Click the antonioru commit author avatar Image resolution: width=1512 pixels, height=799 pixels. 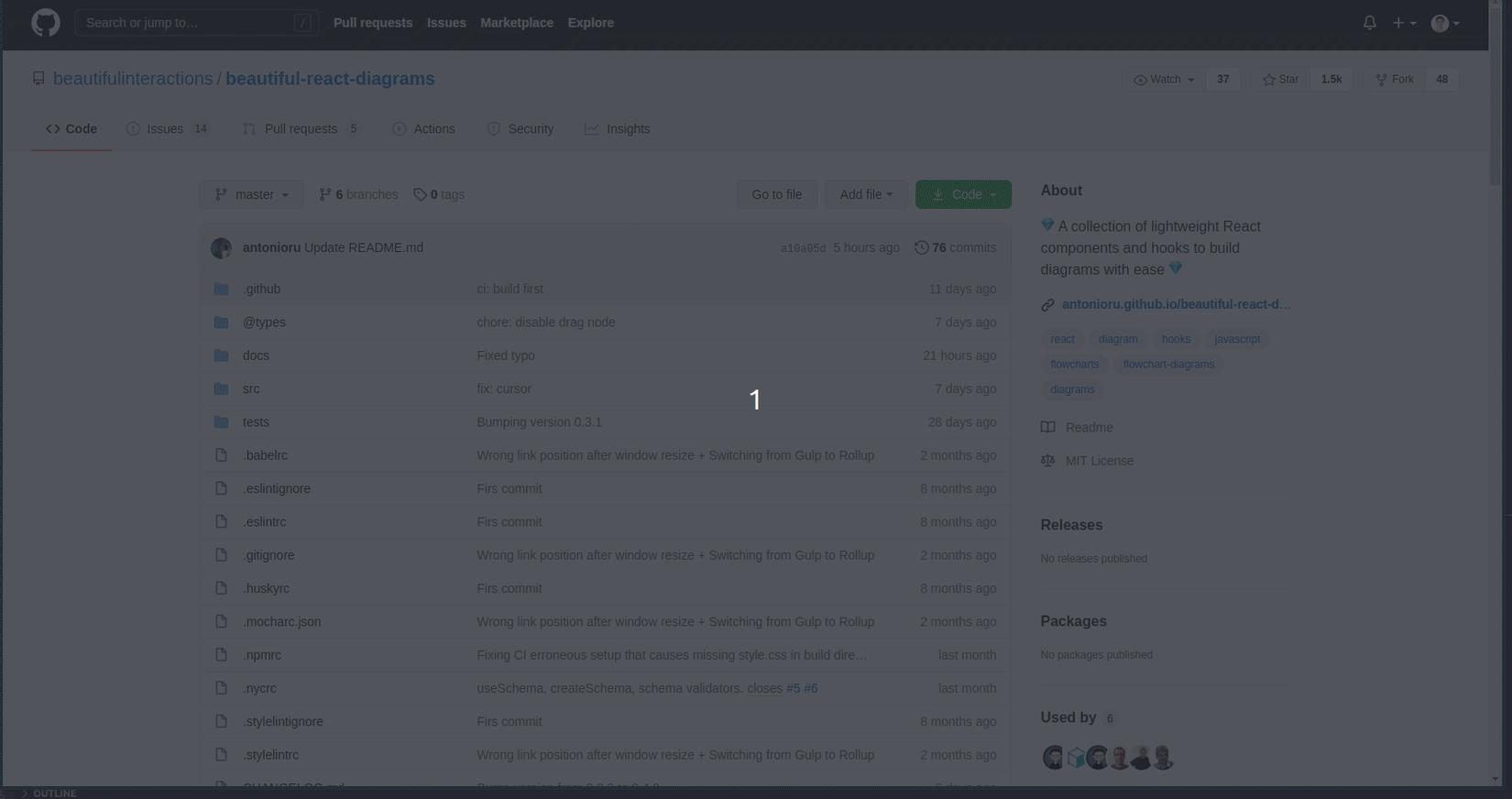(221, 248)
